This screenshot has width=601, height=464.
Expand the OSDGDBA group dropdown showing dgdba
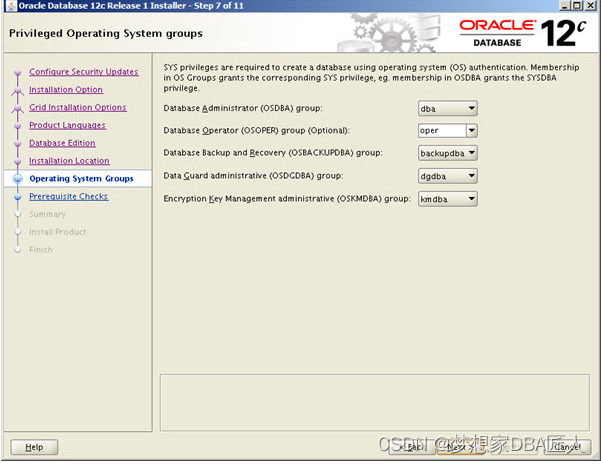pyautogui.click(x=448, y=176)
